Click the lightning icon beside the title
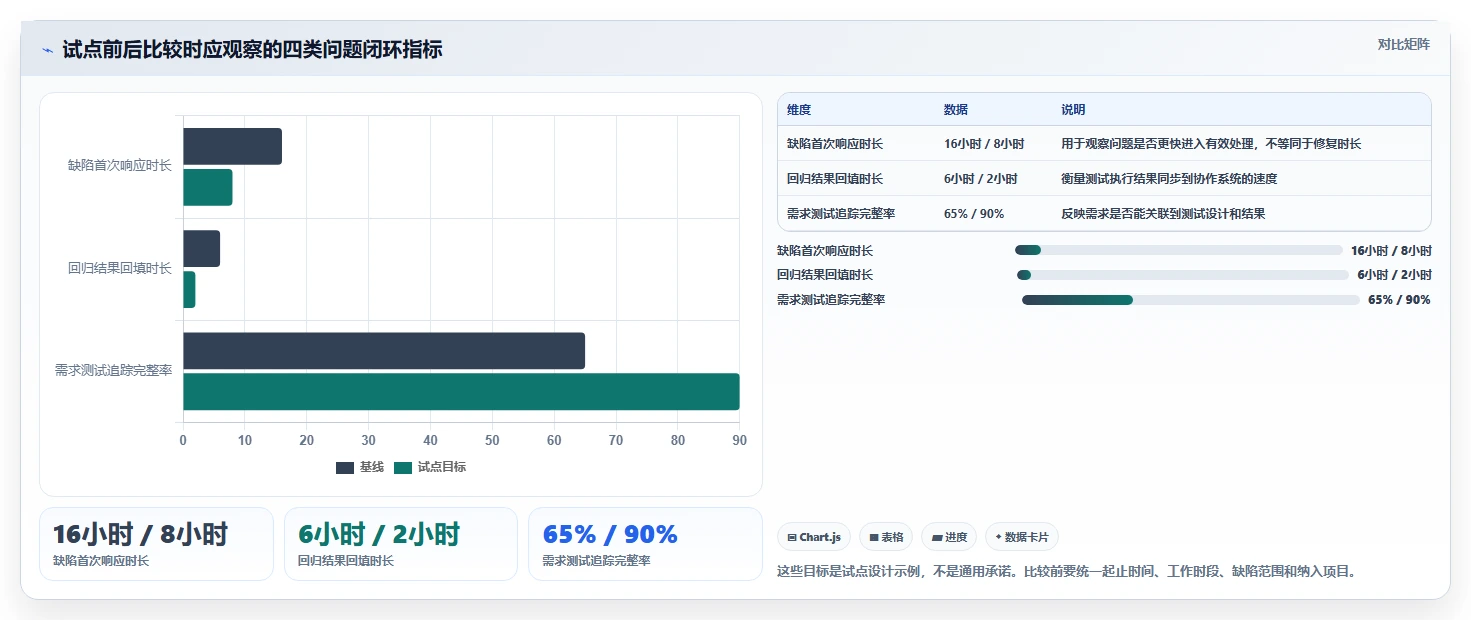 (x=47, y=50)
